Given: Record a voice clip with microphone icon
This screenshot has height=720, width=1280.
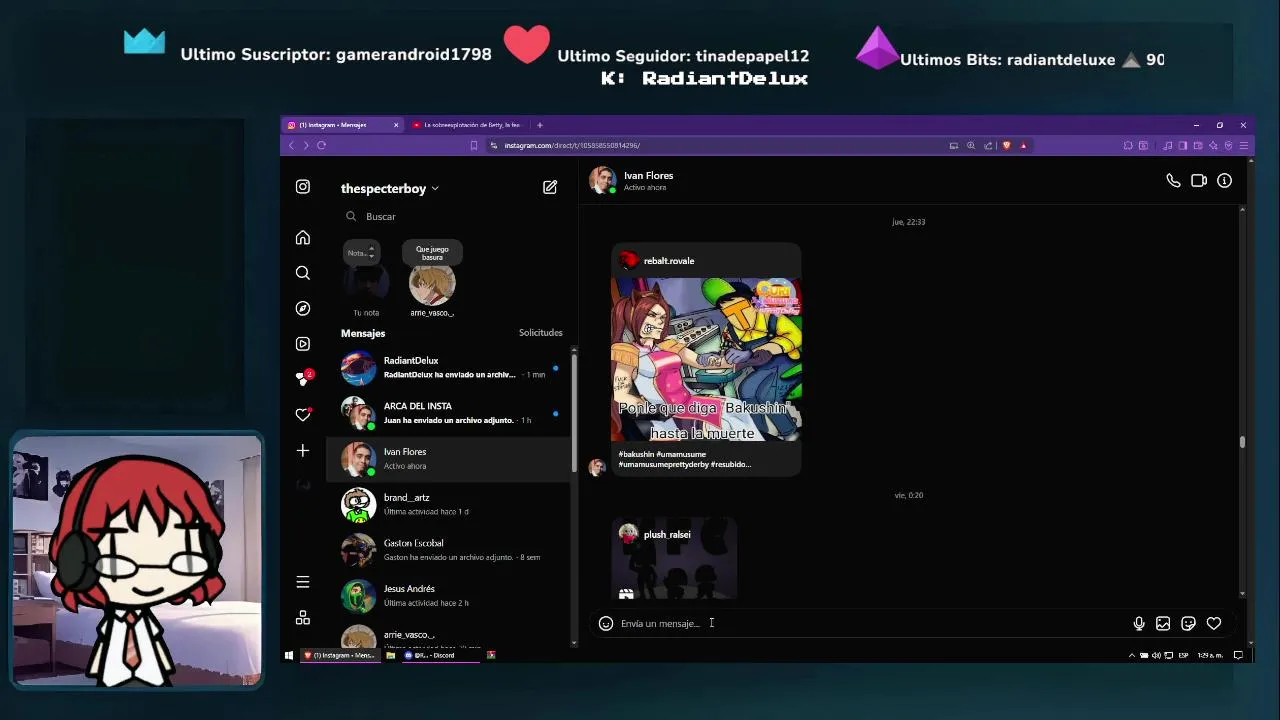Looking at the screenshot, I should pyautogui.click(x=1139, y=623).
